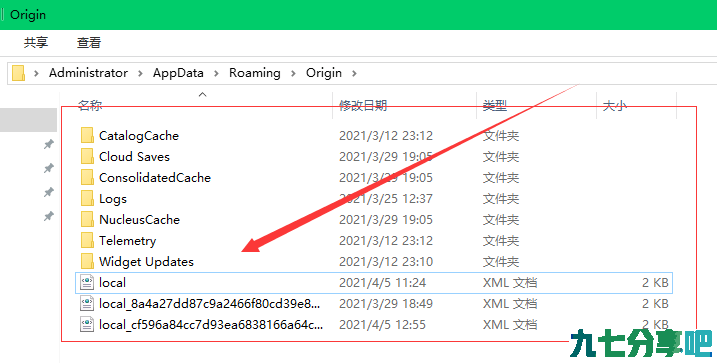Sort by the 修改日期 column header
The width and height of the screenshot is (717, 363).
pyautogui.click(x=363, y=106)
